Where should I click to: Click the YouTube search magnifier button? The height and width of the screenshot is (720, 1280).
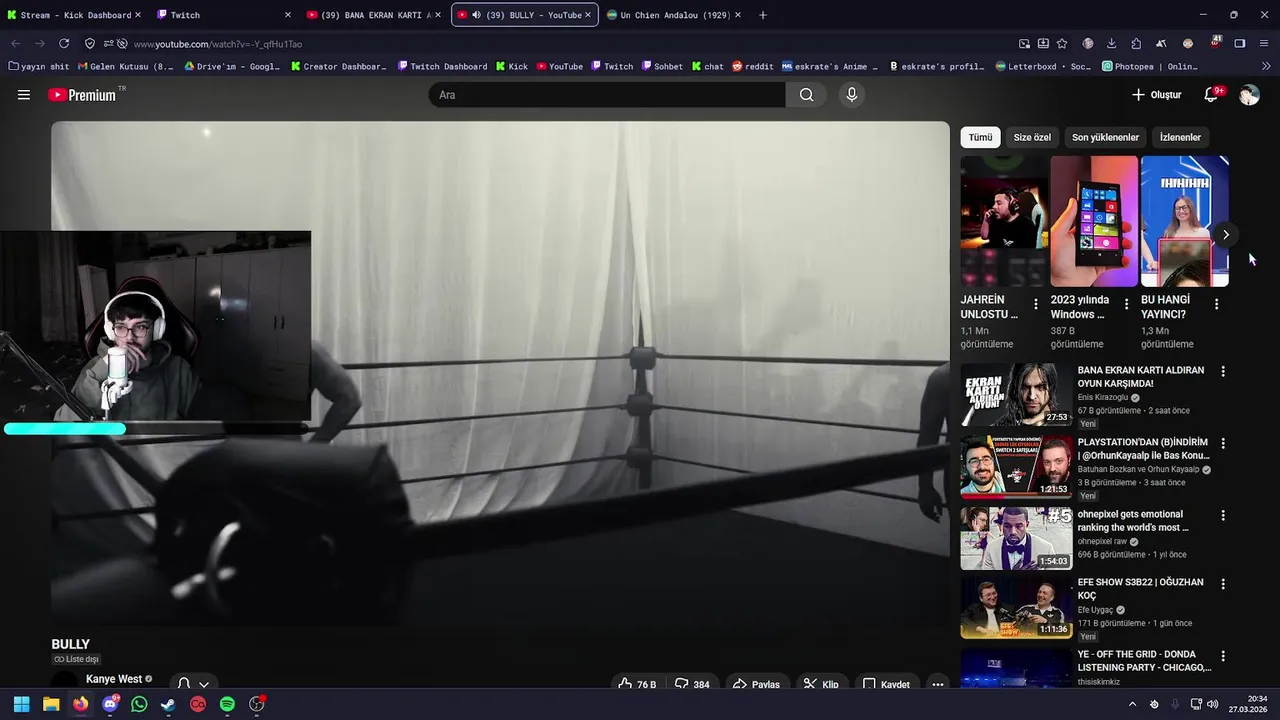pyautogui.click(x=806, y=95)
